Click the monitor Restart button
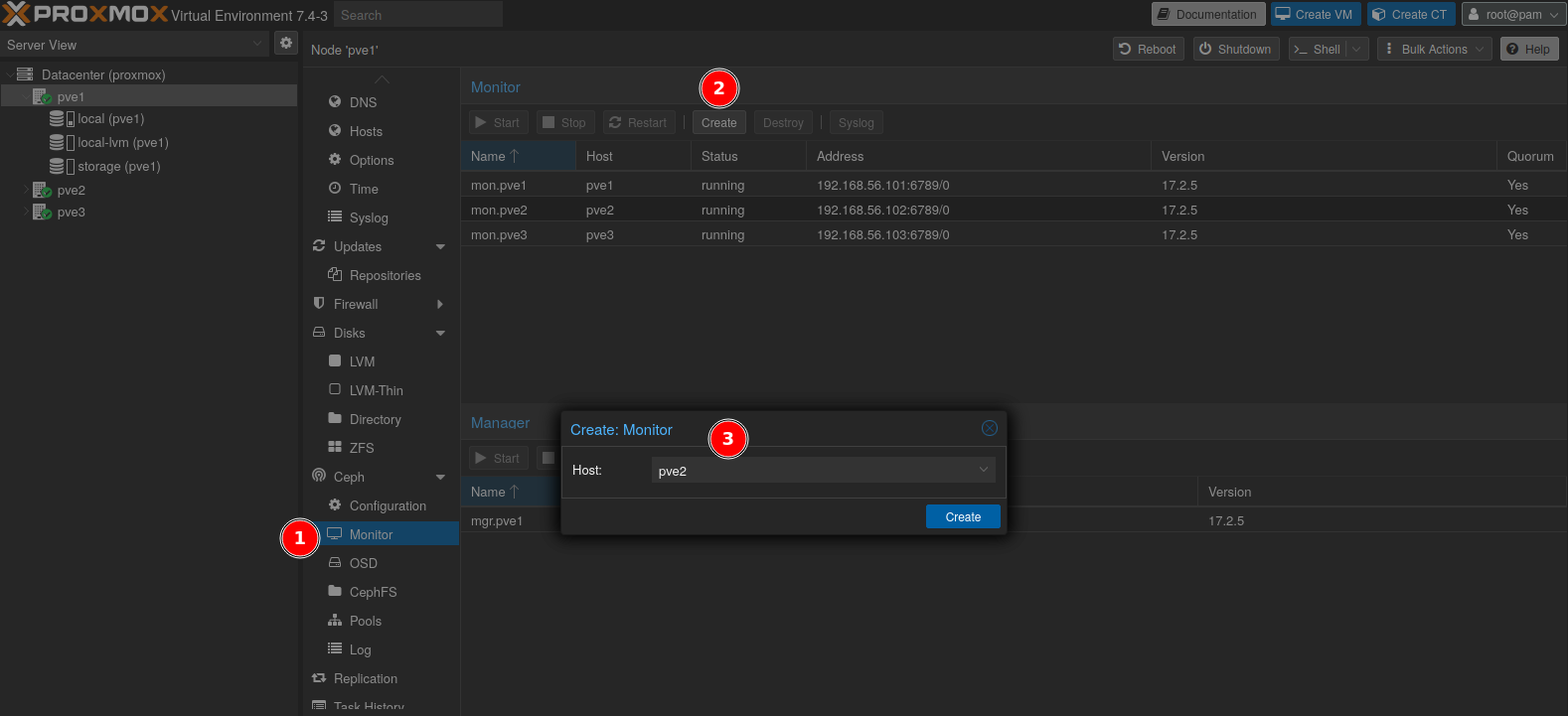 point(638,122)
